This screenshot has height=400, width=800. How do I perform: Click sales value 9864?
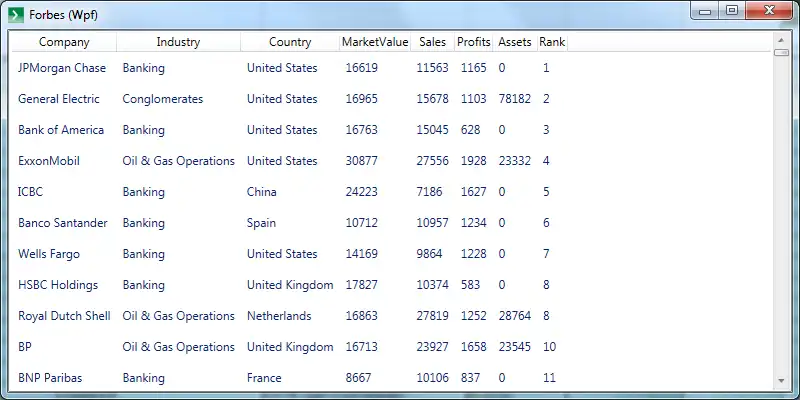430,254
